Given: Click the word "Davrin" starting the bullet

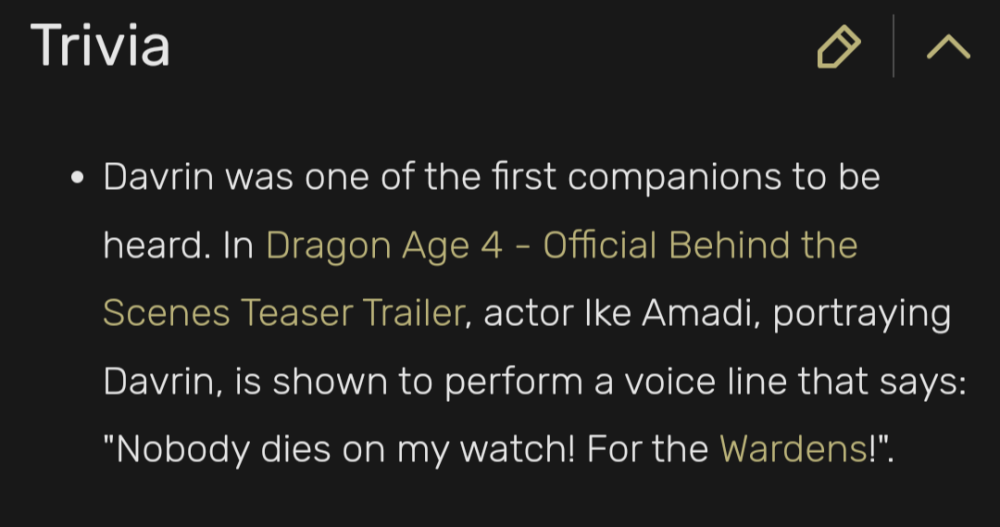Looking at the screenshot, I should click(x=160, y=179).
